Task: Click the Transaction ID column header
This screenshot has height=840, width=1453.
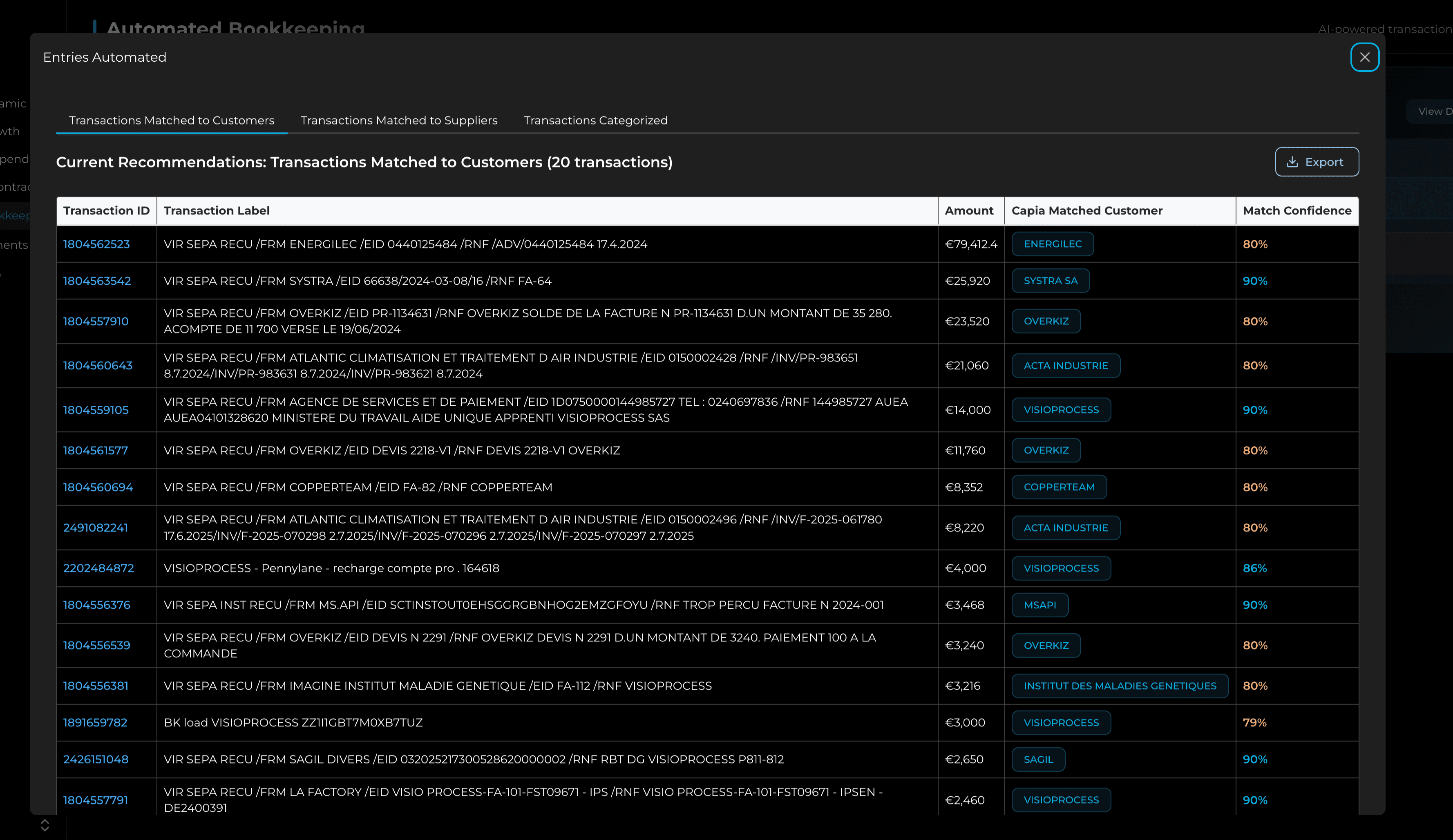Action: (107, 210)
